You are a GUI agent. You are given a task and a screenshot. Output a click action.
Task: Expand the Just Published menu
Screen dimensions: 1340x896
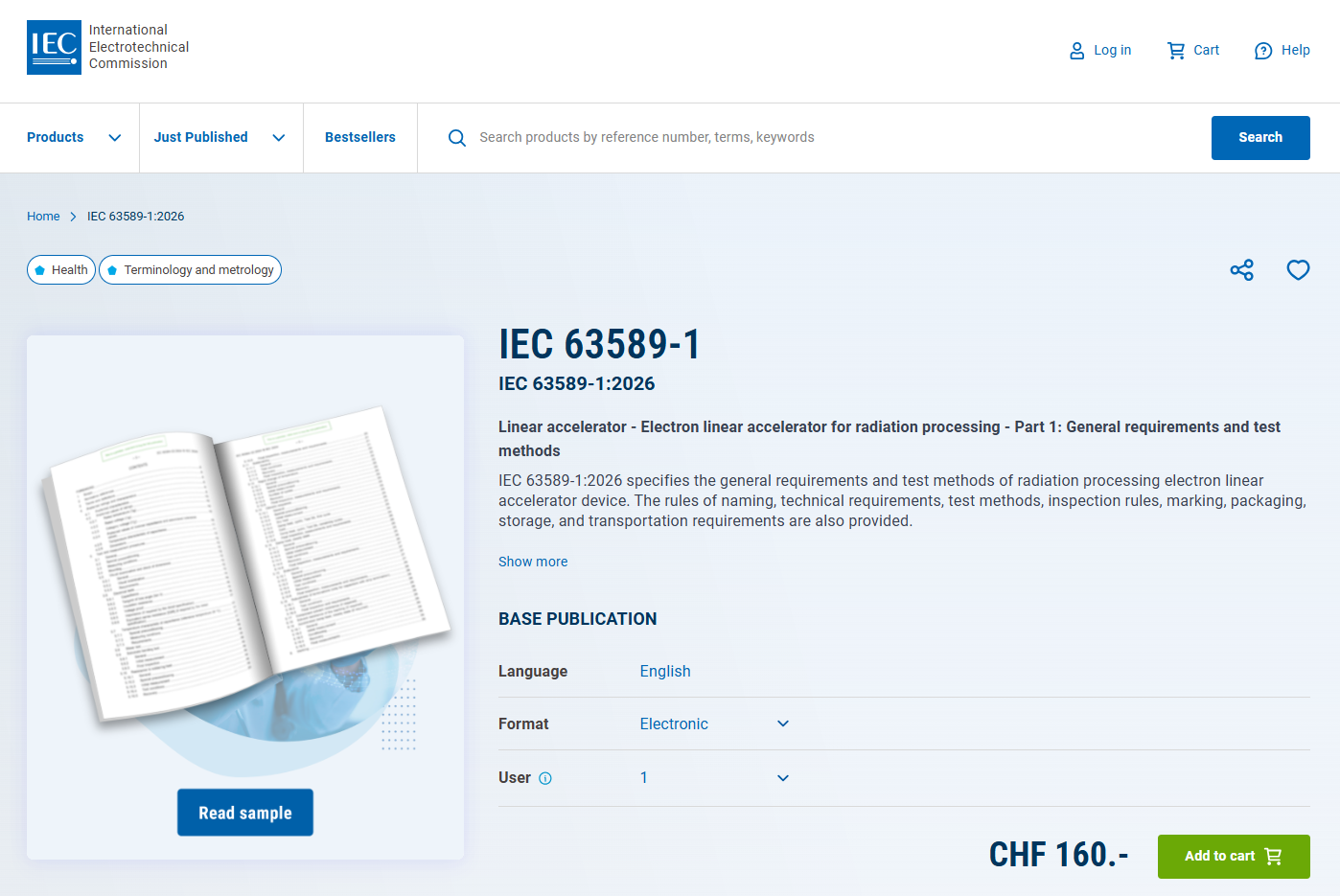click(x=219, y=138)
